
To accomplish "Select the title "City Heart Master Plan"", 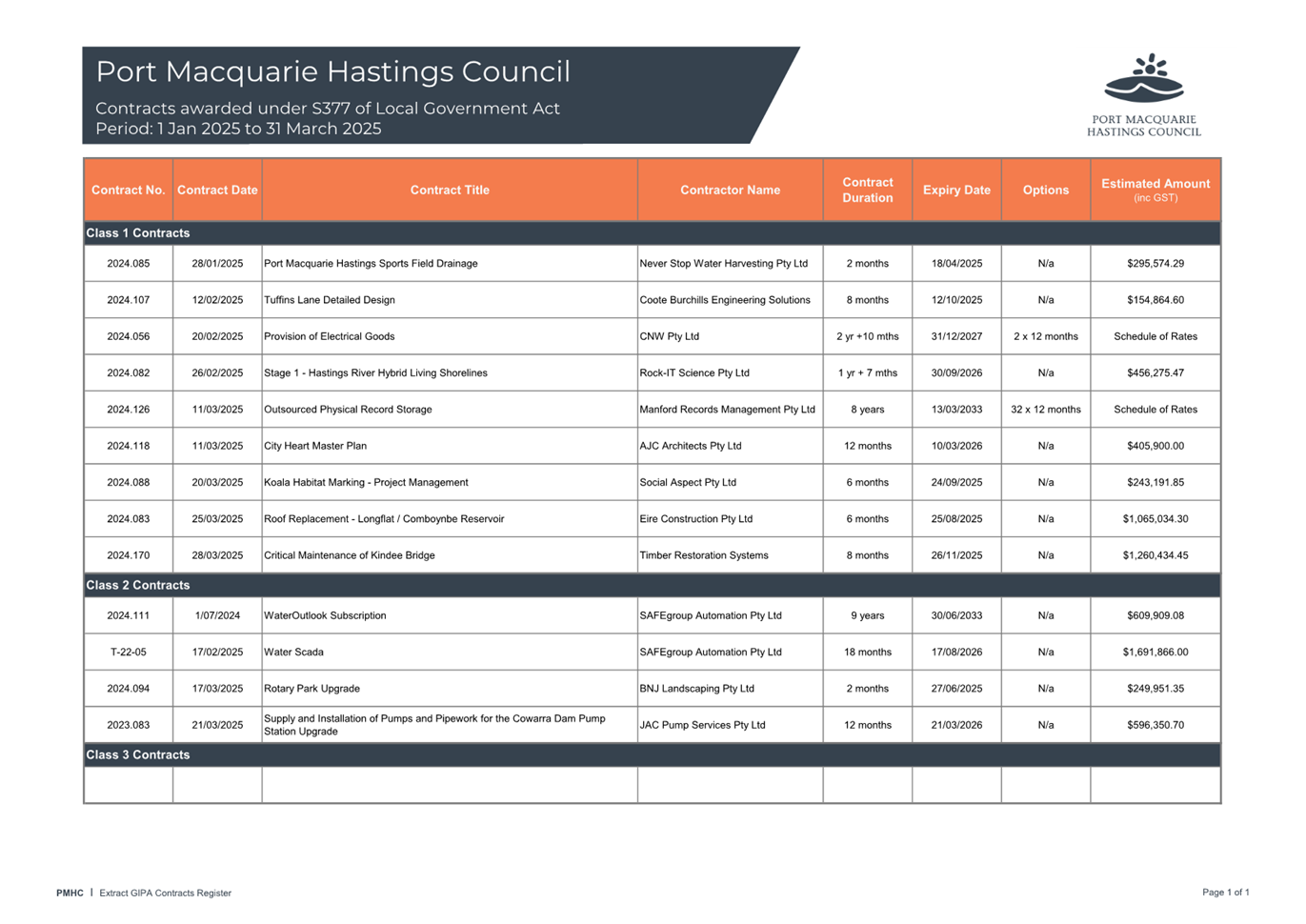I will click(x=315, y=446).
